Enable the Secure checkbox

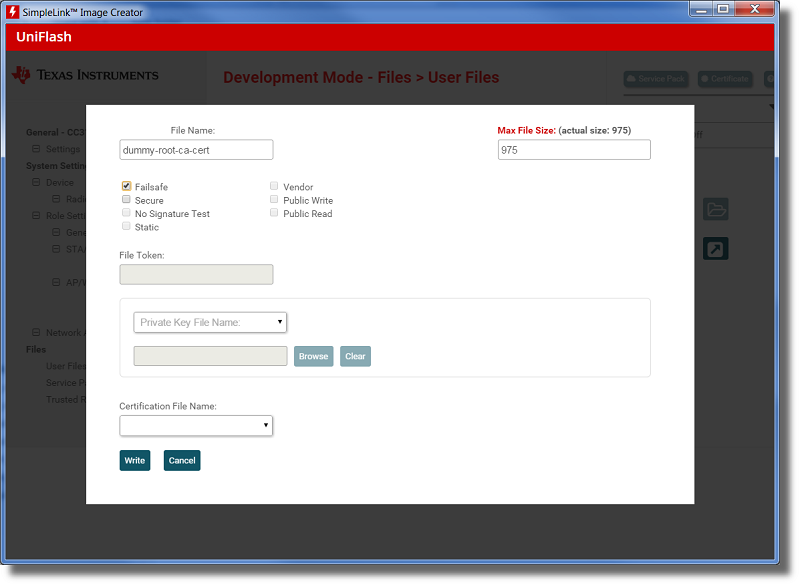pyautogui.click(x=127, y=200)
